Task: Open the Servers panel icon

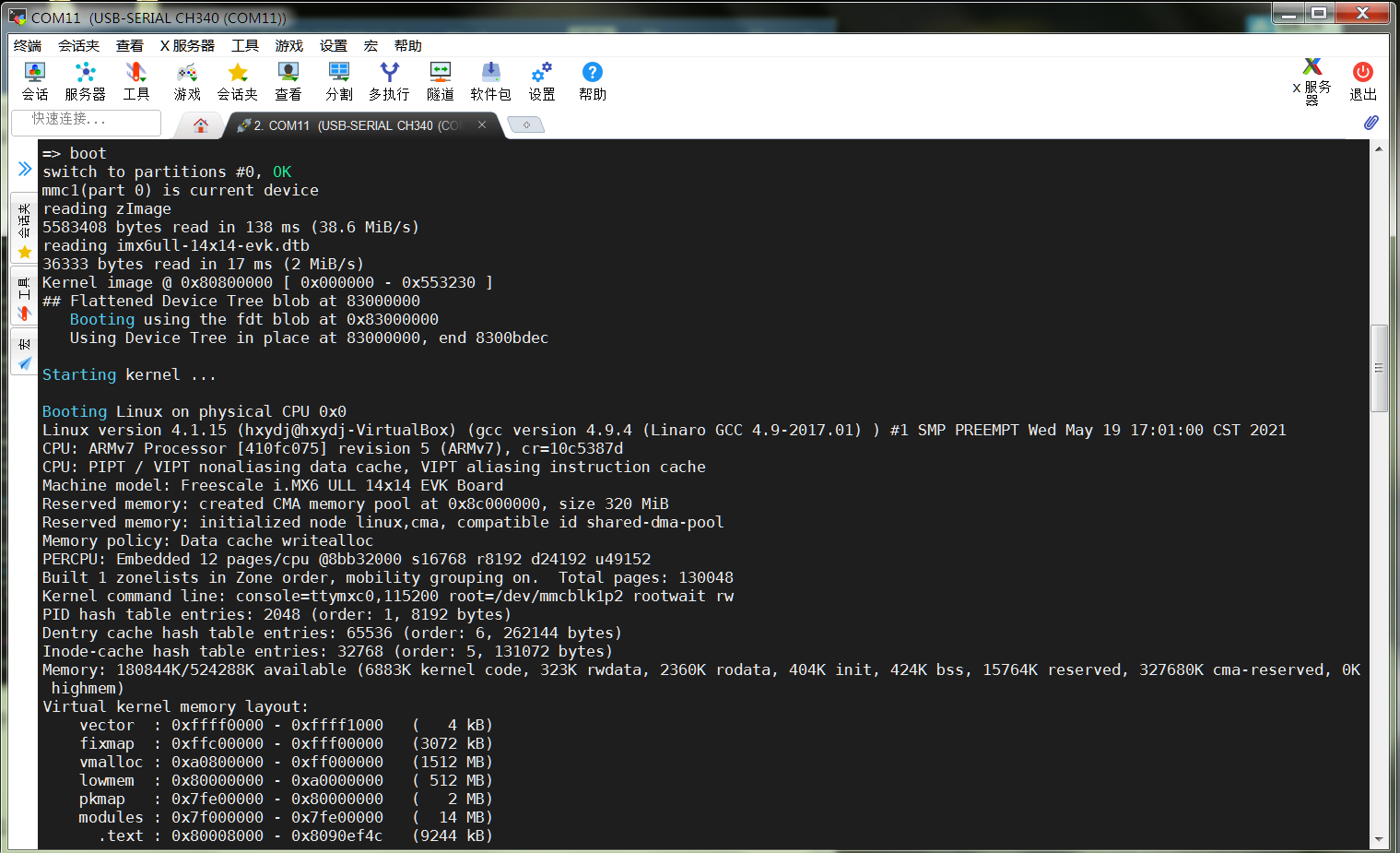Action: click(x=85, y=80)
